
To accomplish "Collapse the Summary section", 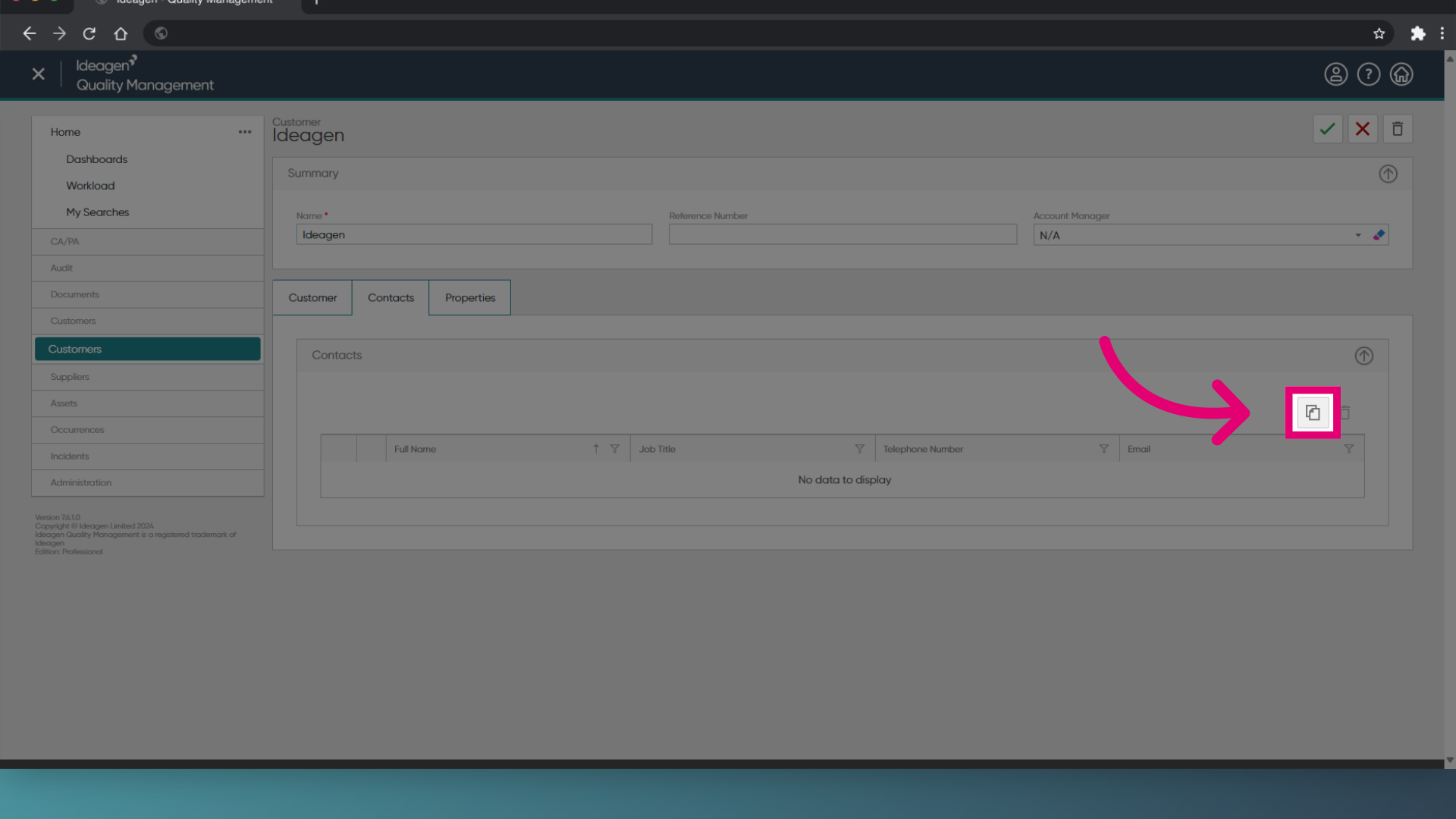I will 1388,174.
